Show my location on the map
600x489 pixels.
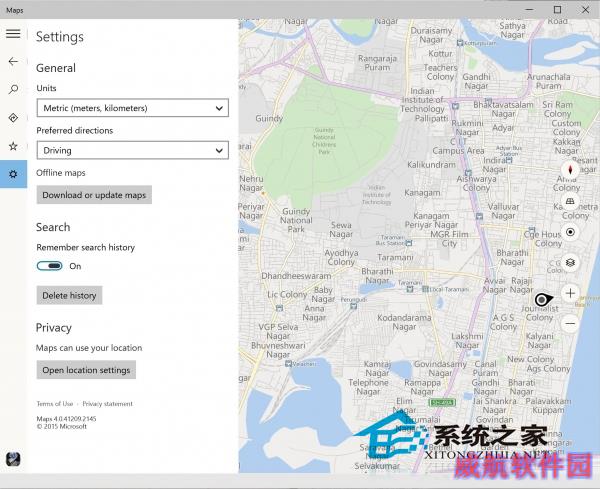[x=570, y=232]
